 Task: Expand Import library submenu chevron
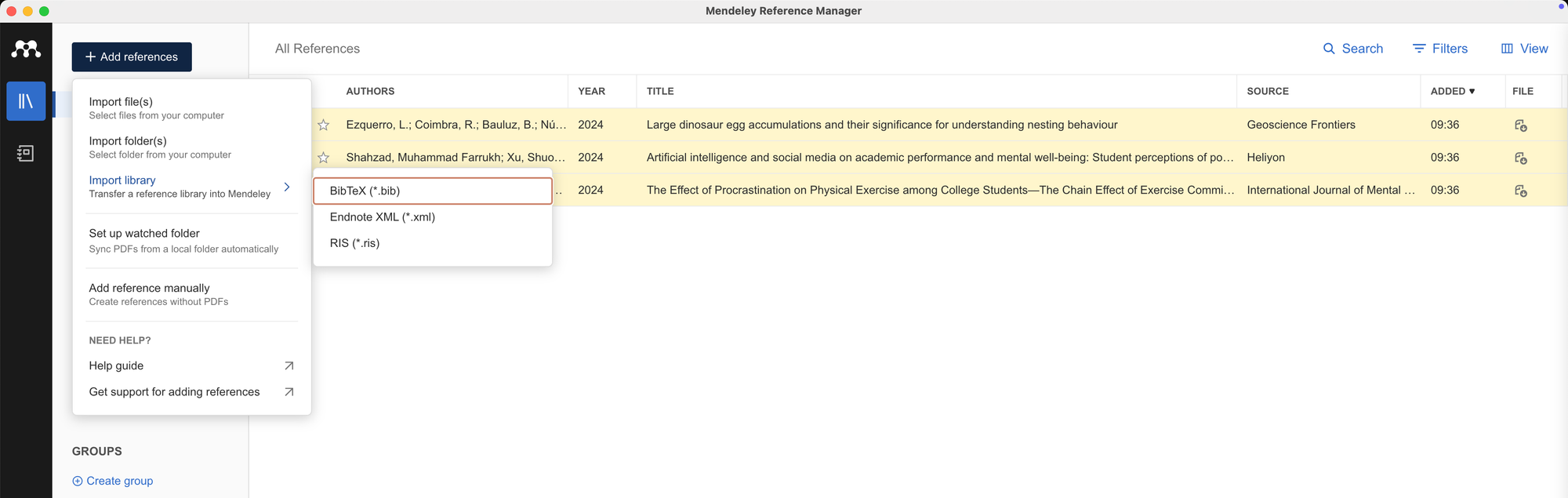pyautogui.click(x=287, y=187)
